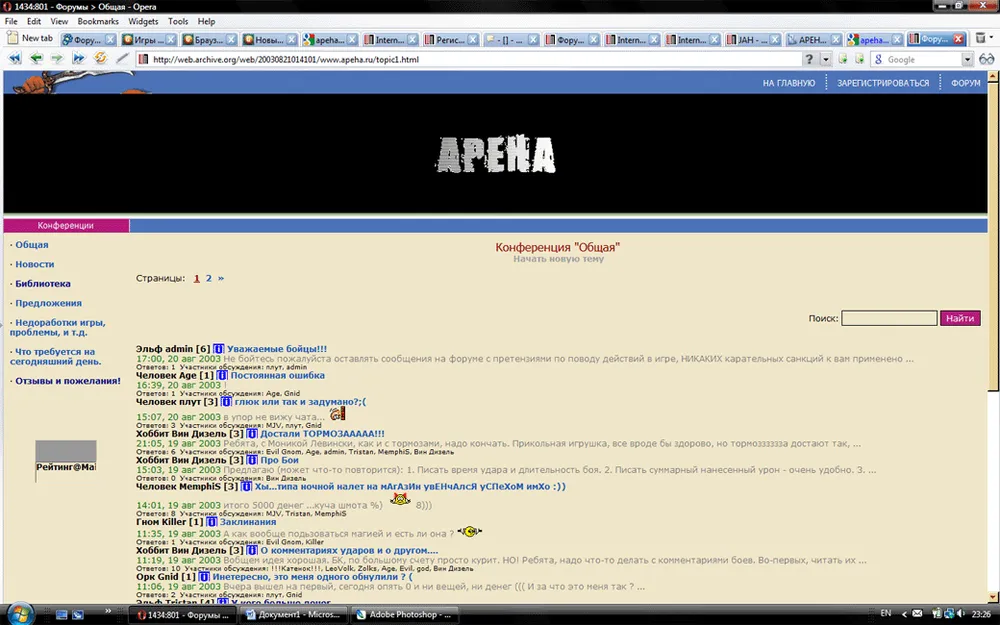Click the "Начать новую тему" link
1000x625 pixels.
pos(558,259)
